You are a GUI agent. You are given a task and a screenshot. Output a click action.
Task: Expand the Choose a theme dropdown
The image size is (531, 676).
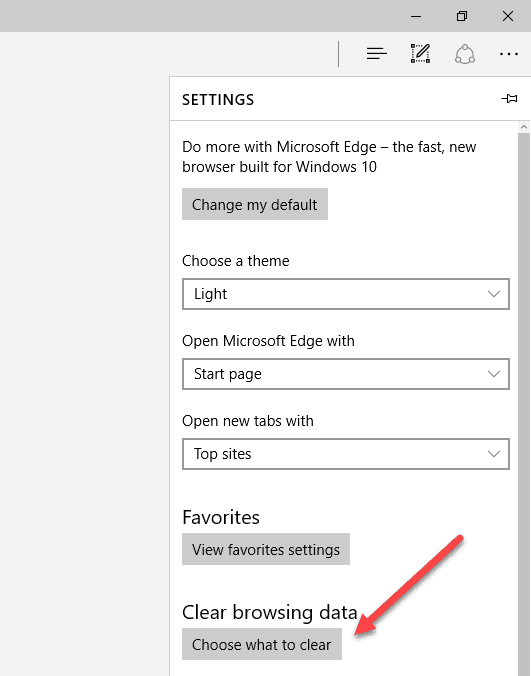[x=346, y=294]
